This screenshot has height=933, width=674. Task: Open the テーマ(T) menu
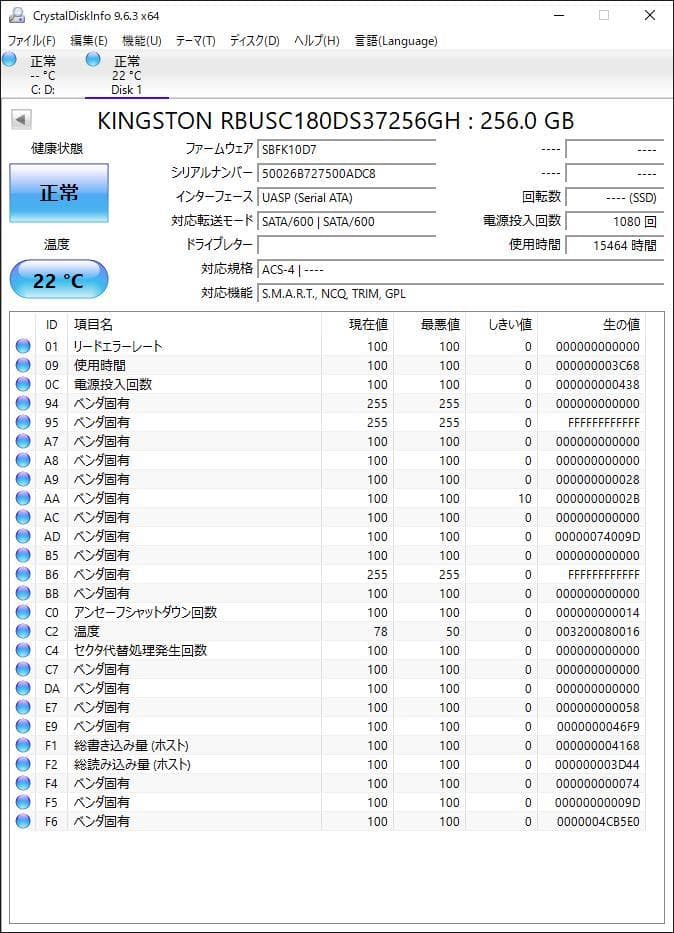coord(195,41)
